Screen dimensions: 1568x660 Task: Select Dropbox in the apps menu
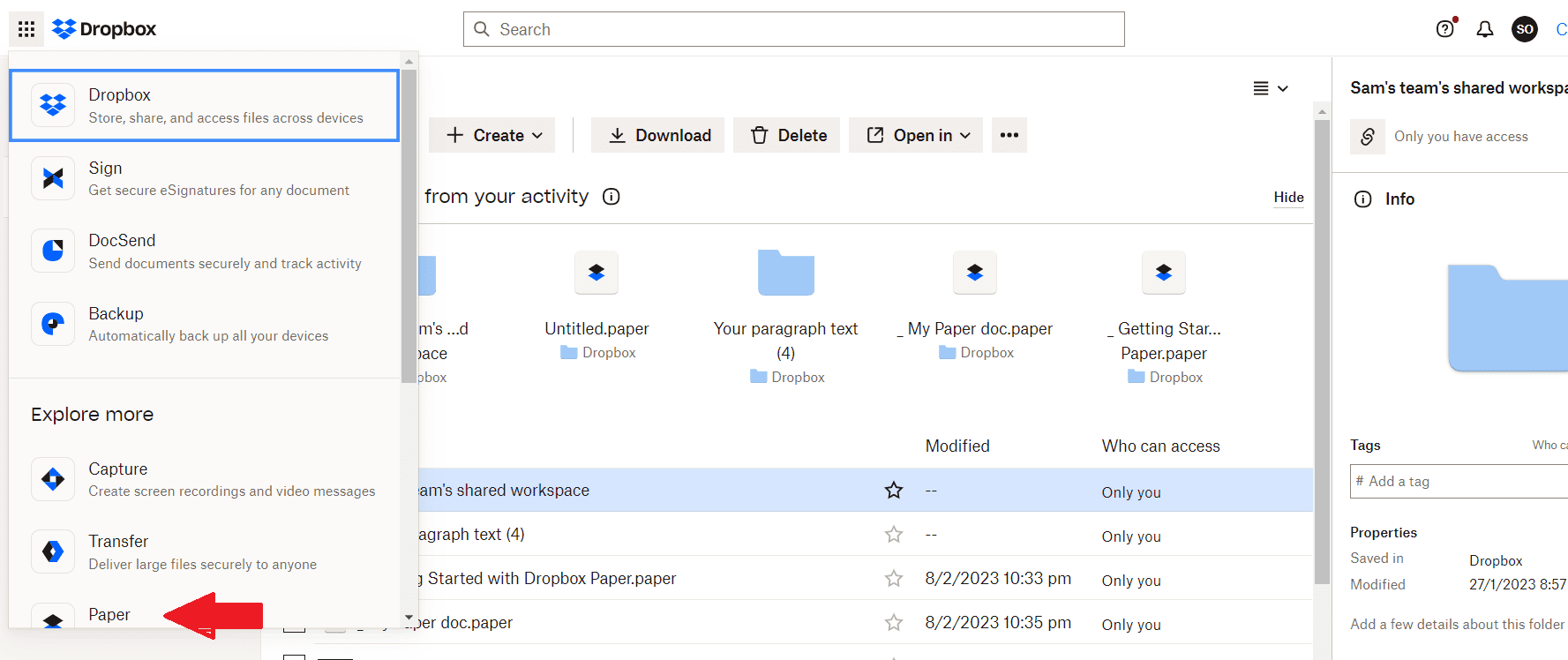[205, 106]
